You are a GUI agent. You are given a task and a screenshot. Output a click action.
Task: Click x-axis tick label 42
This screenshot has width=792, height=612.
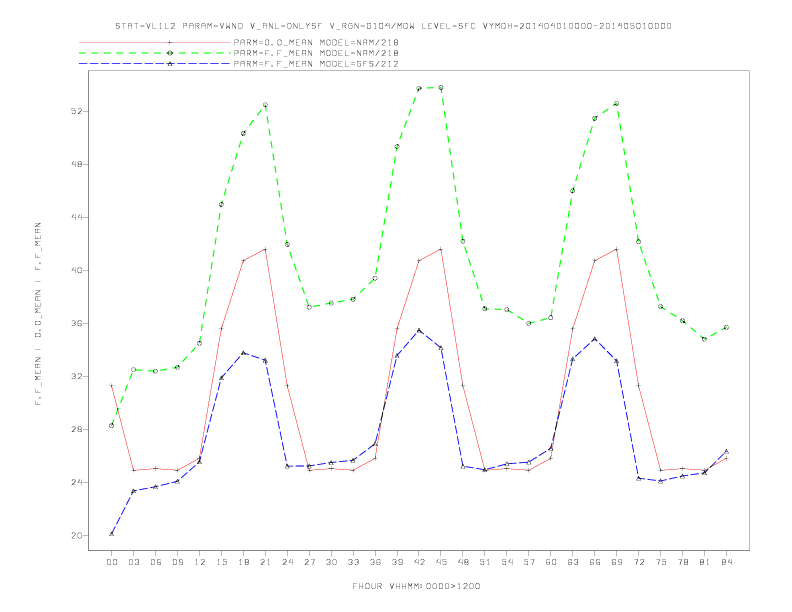coord(419,562)
